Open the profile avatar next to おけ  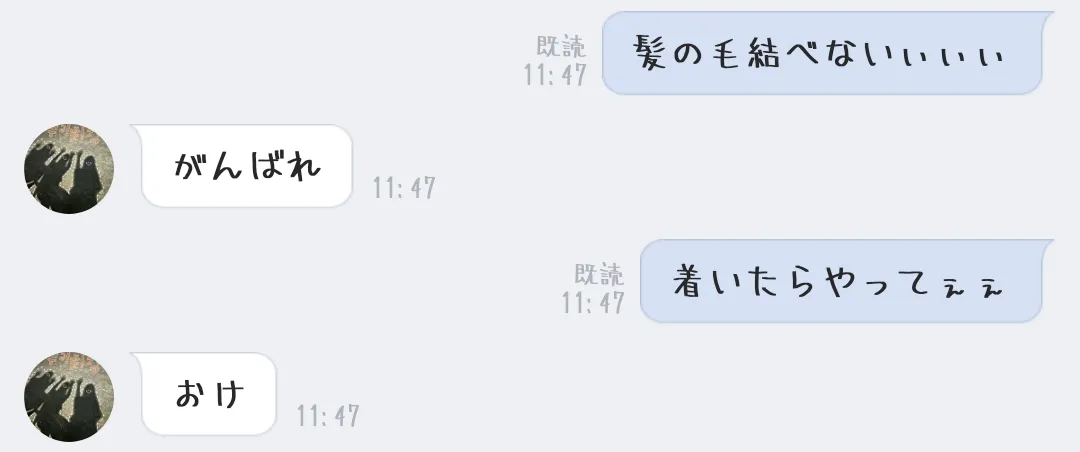pyautogui.click(x=69, y=397)
